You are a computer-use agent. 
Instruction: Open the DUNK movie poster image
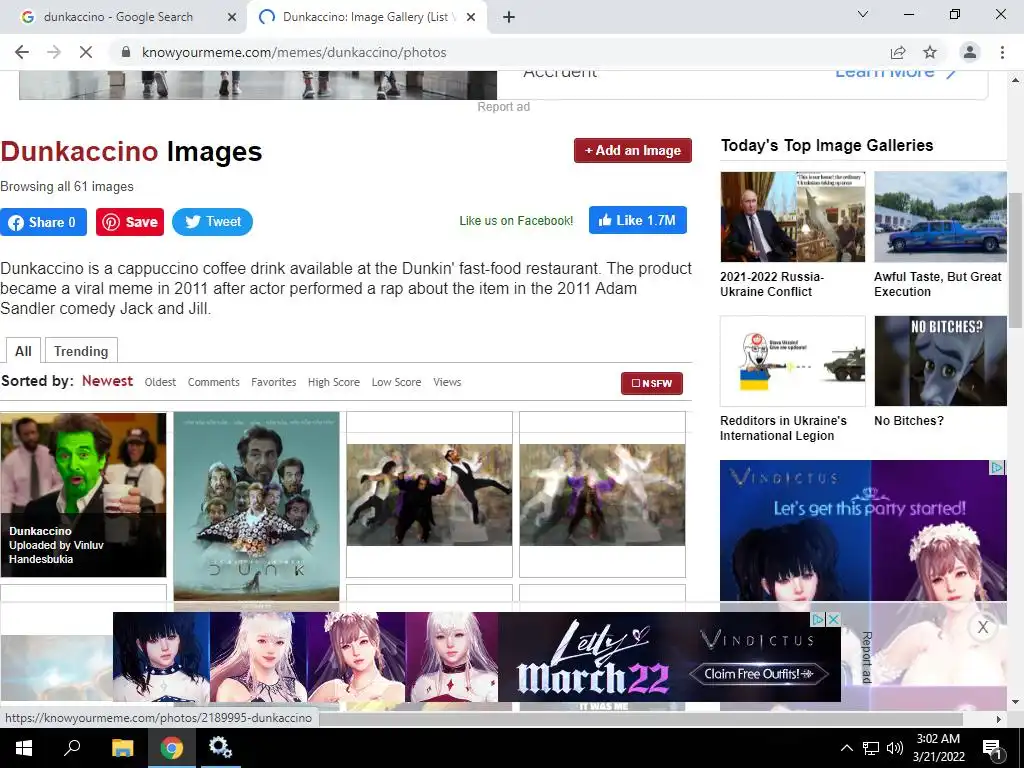click(x=256, y=506)
